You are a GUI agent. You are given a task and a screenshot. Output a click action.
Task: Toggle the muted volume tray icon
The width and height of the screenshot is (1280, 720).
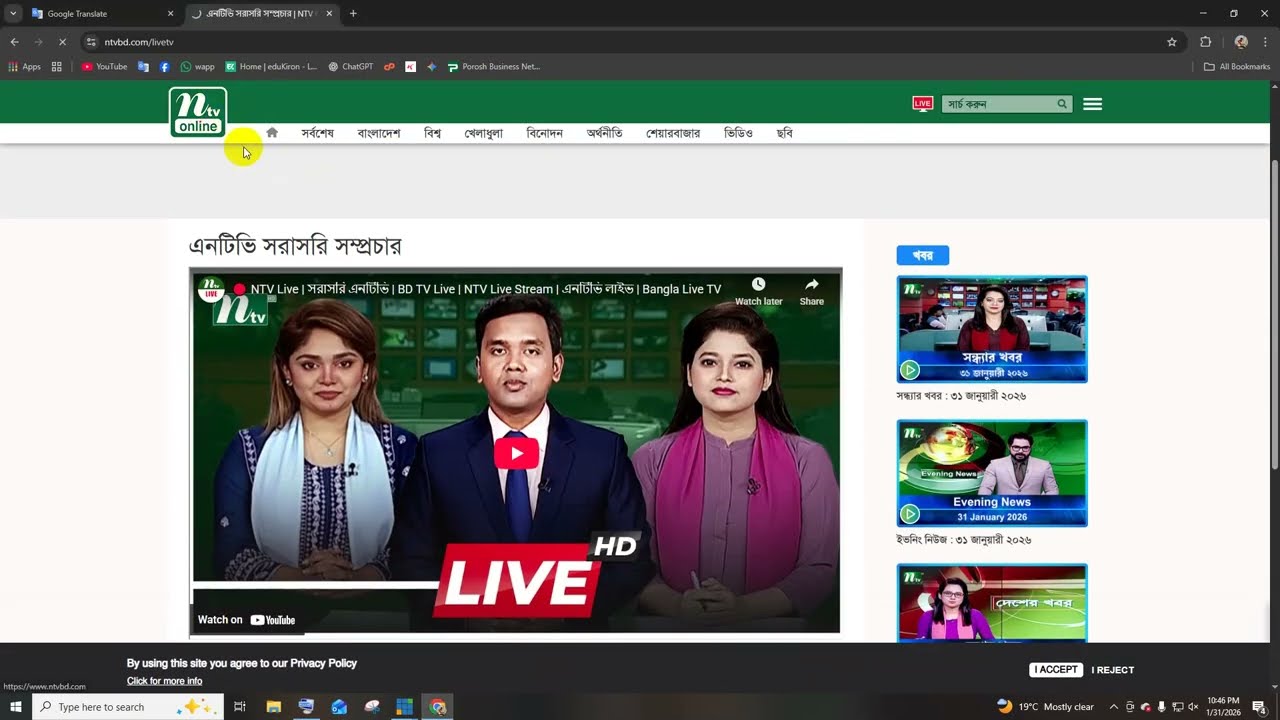point(1192,707)
